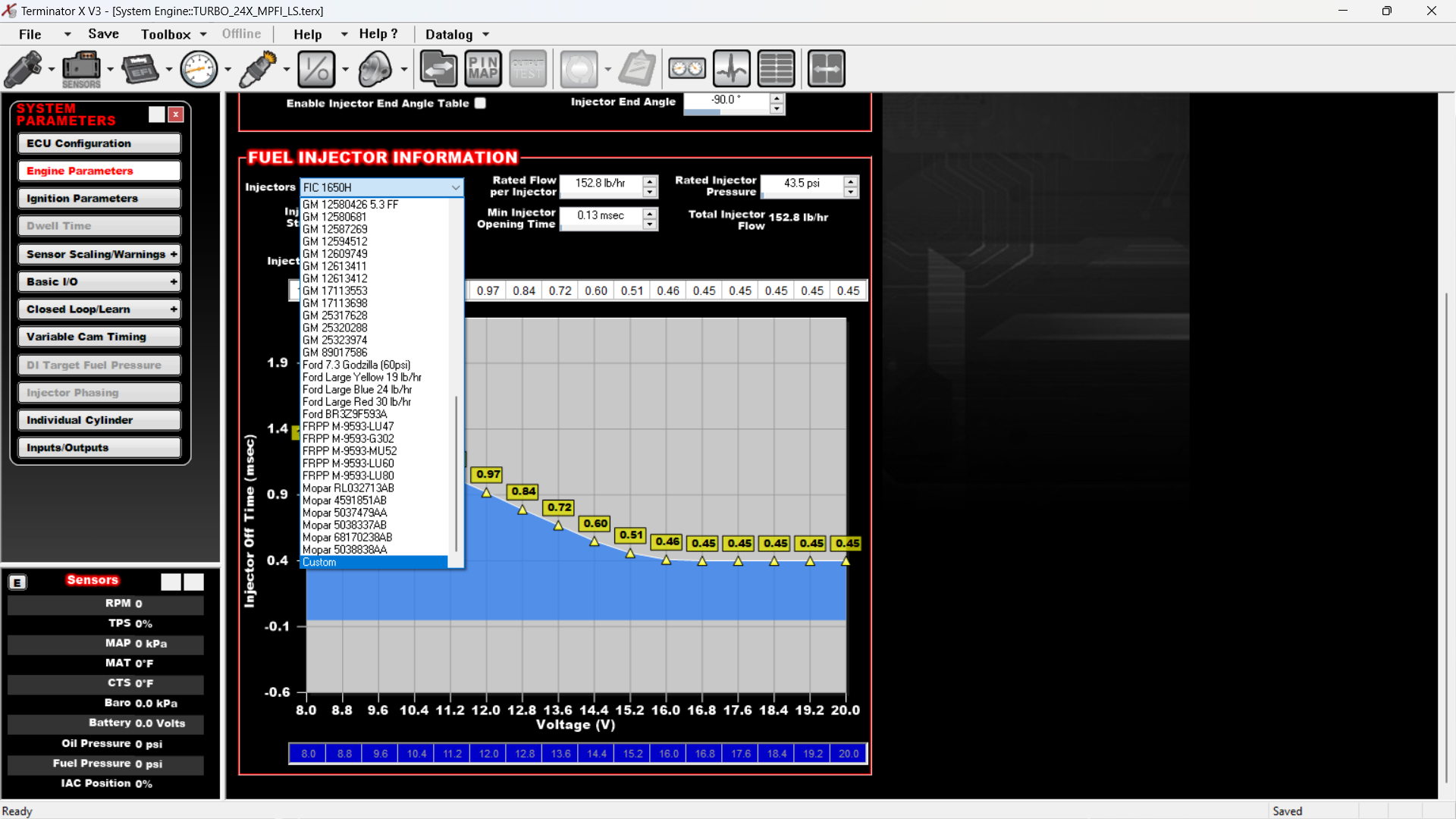Open the File menu
The image size is (1456, 819).
pyautogui.click(x=30, y=34)
